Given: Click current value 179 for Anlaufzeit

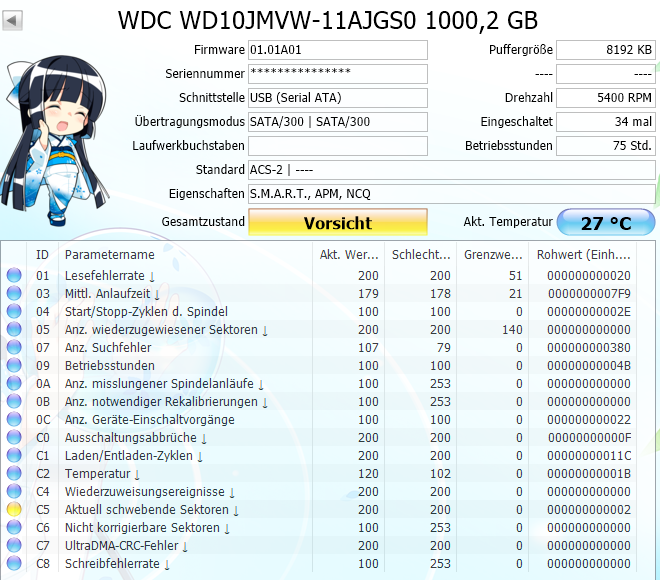Looking at the screenshot, I should (368, 294).
